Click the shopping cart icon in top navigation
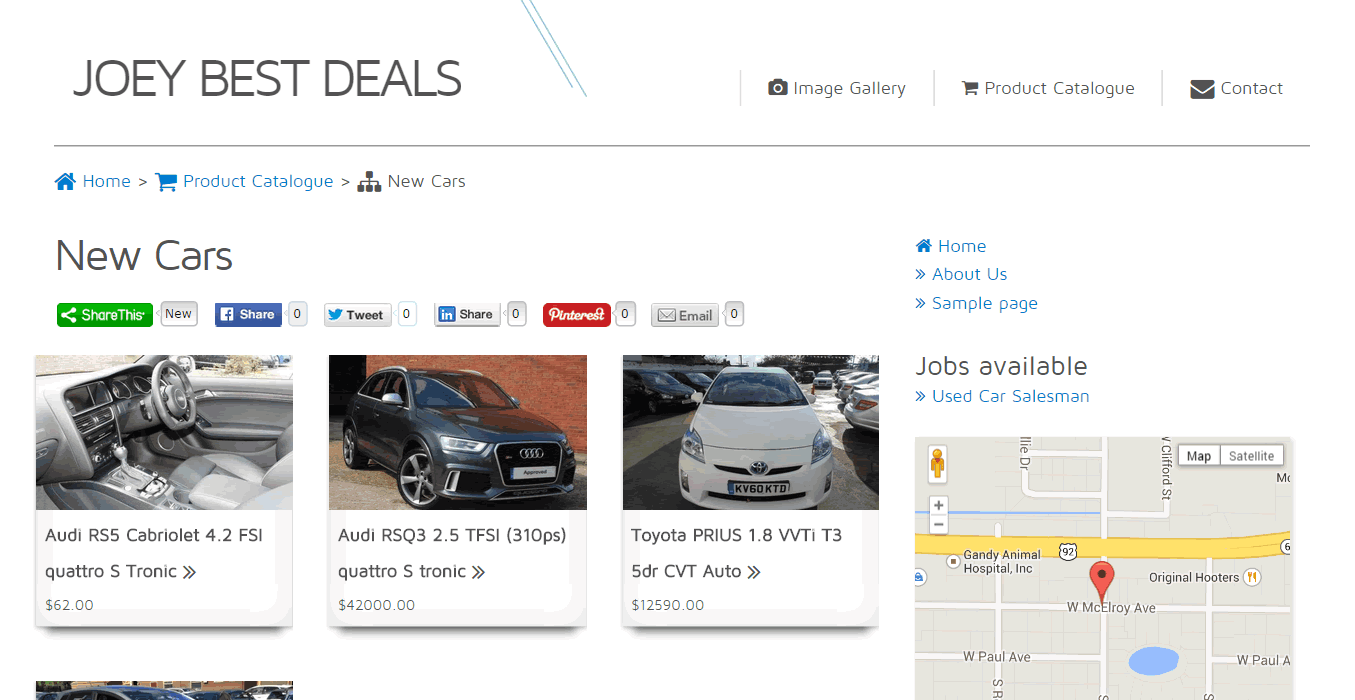 pyautogui.click(x=970, y=88)
